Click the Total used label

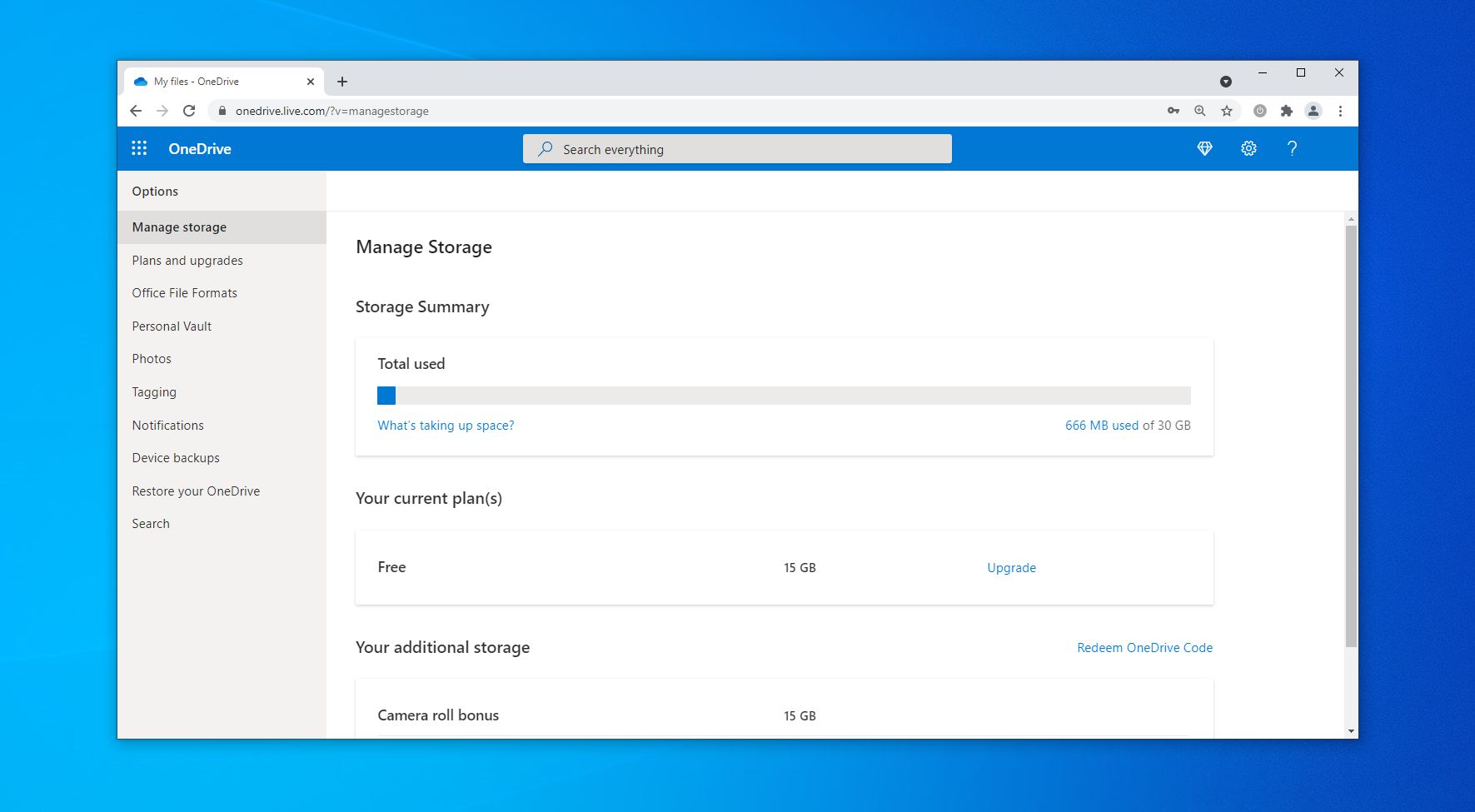pos(411,364)
